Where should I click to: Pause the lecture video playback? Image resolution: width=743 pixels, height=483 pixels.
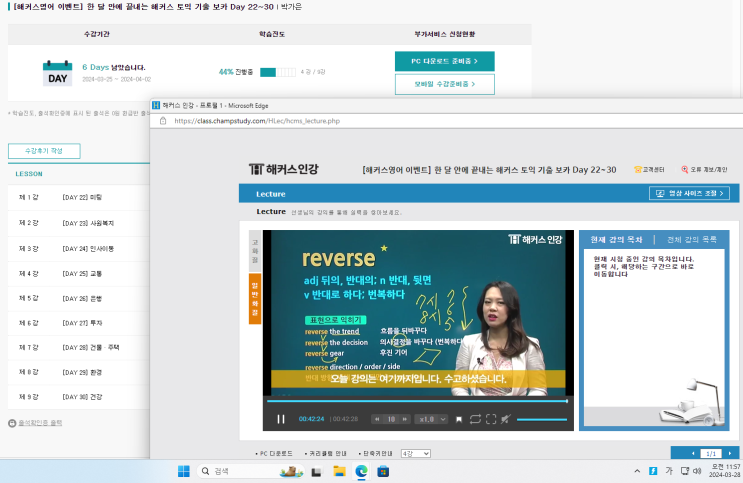click(x=281, y=419)
